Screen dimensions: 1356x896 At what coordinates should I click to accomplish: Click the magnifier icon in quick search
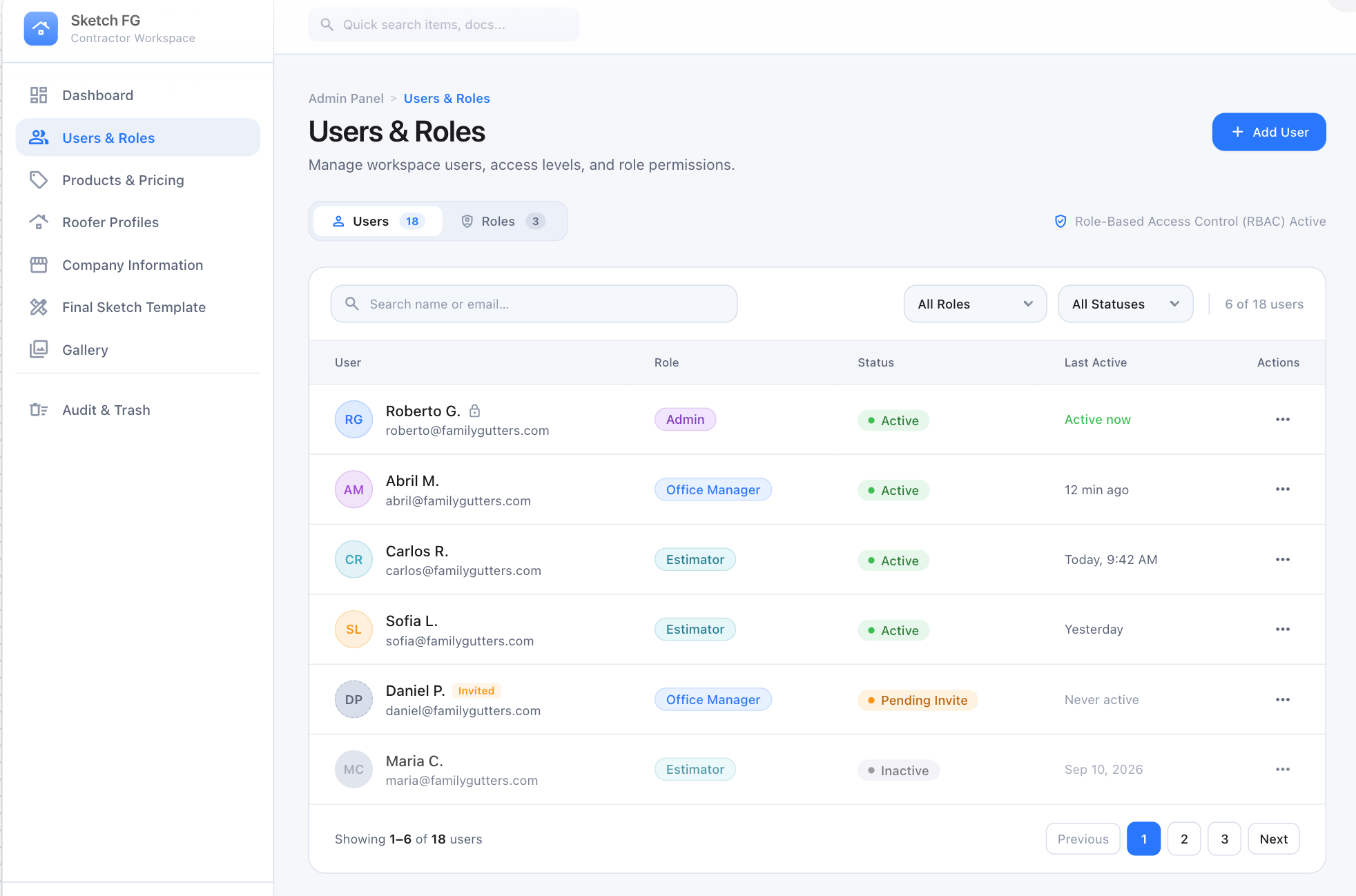tap(327, 25)
